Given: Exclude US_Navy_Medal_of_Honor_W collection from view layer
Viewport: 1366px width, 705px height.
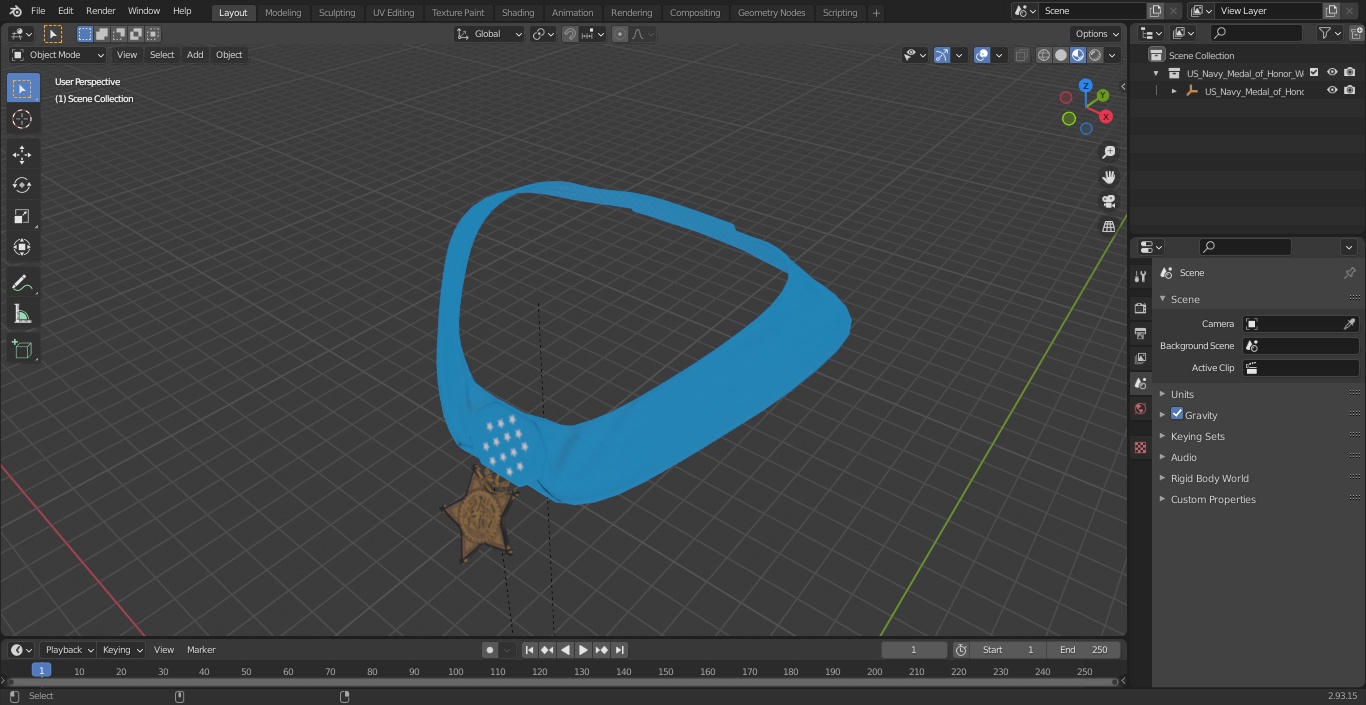Looking at the screenshot, I should pyautogui.click(x=1314, y=73).
